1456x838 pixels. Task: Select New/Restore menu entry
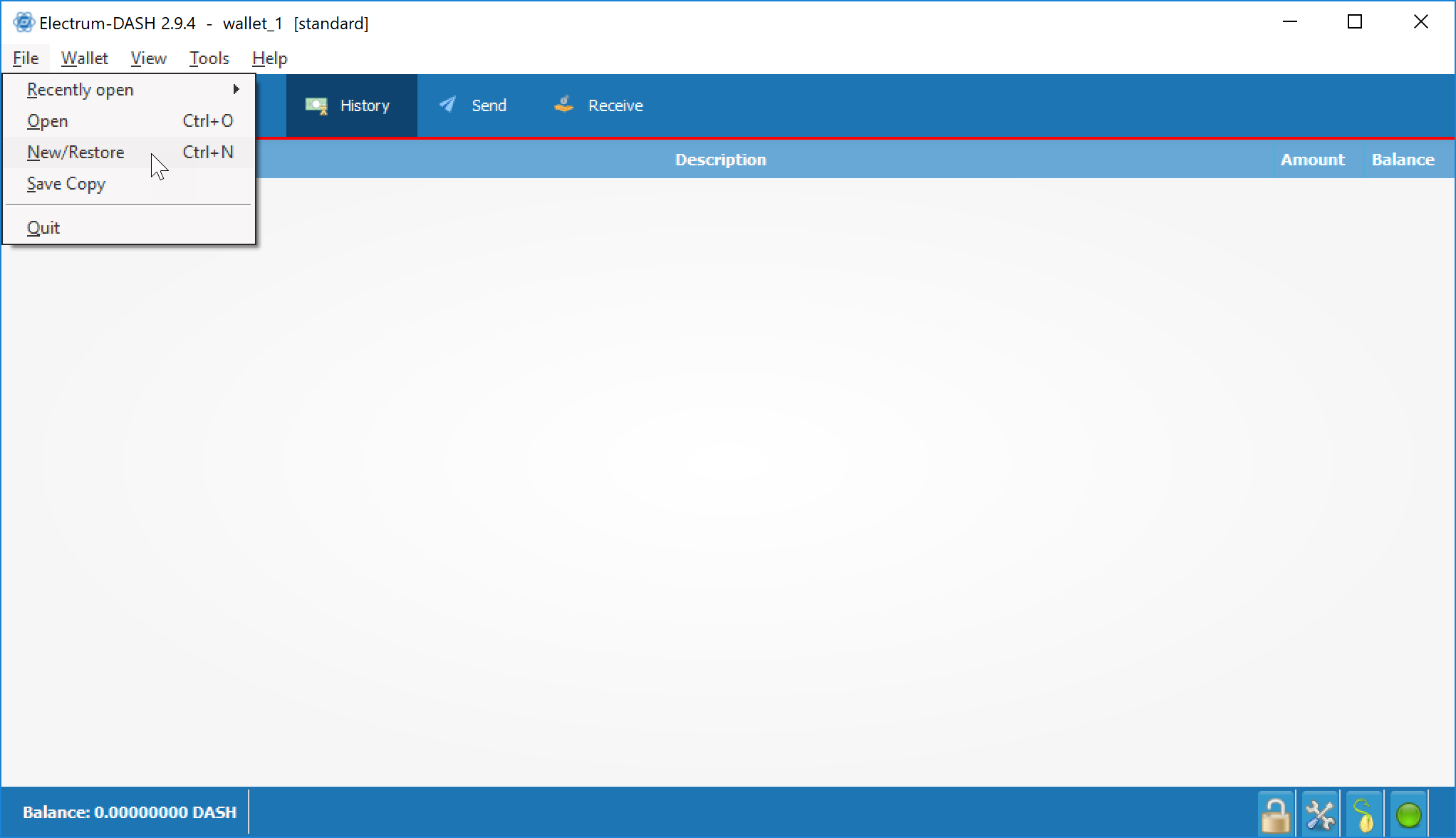click(x=76, y=152)
